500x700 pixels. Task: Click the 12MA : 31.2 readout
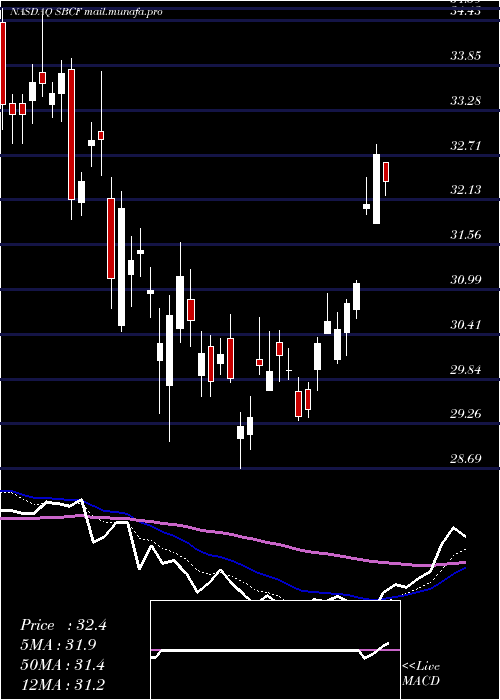(62, 684)
